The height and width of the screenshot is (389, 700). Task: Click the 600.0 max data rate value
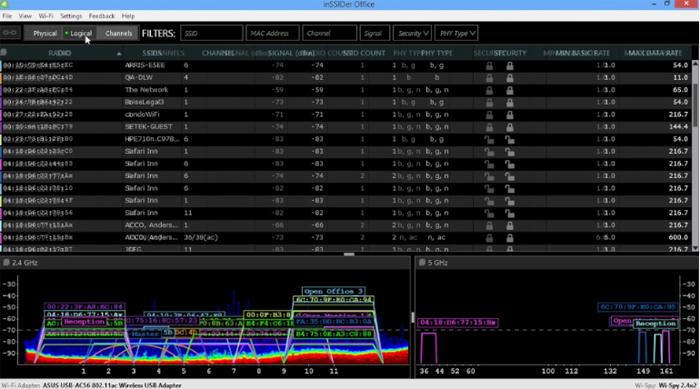click(x=678, y=238)
